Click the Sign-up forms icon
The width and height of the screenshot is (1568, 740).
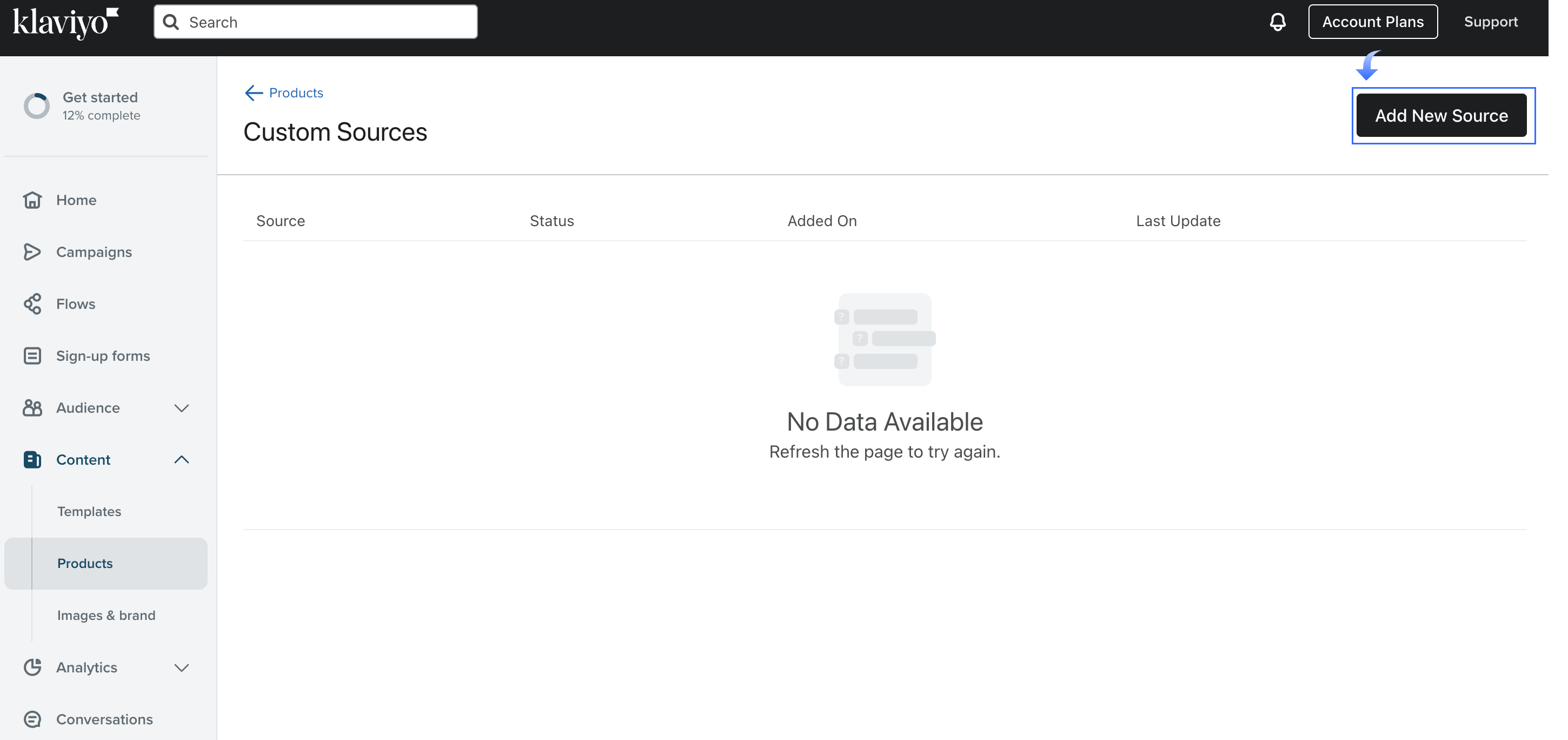[32, 356]
